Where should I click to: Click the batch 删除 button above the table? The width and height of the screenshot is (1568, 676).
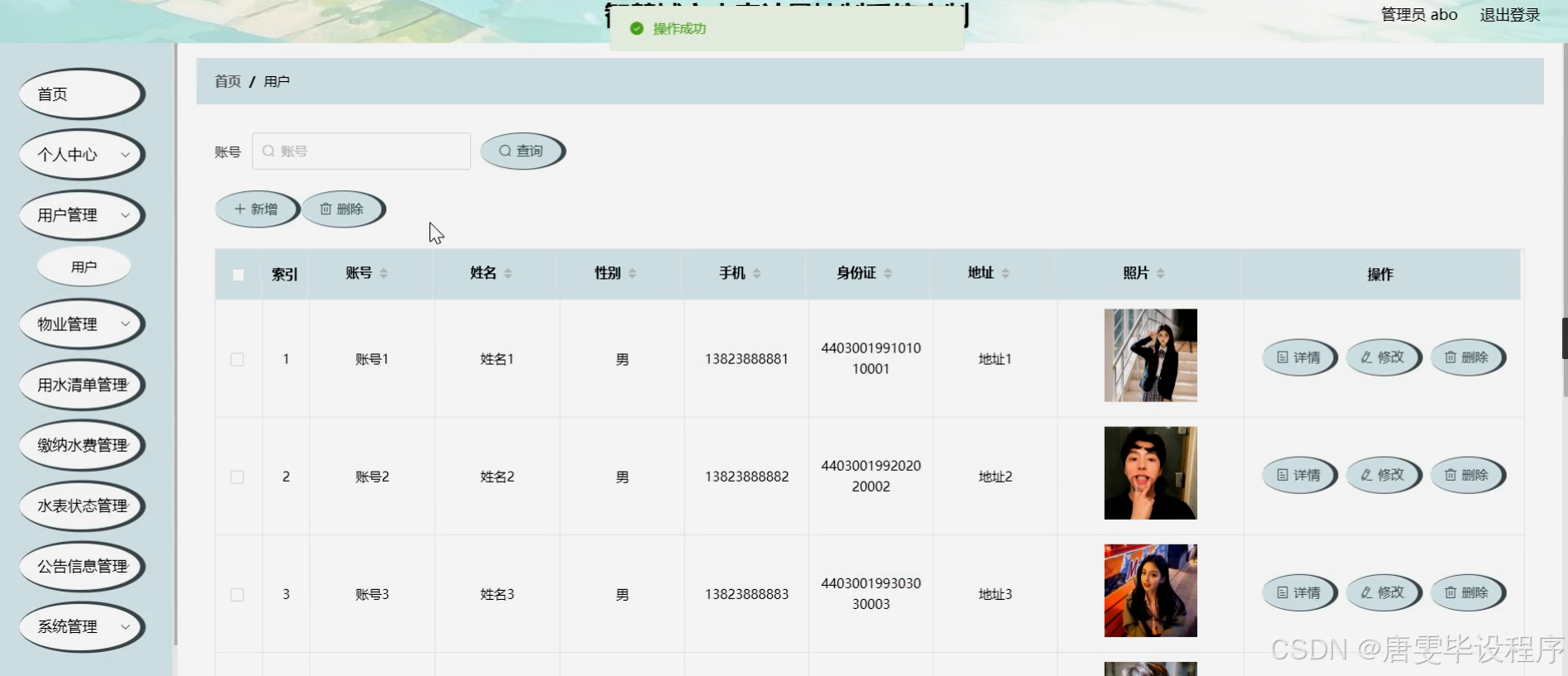pyautogui.click(x=343, y=209)
